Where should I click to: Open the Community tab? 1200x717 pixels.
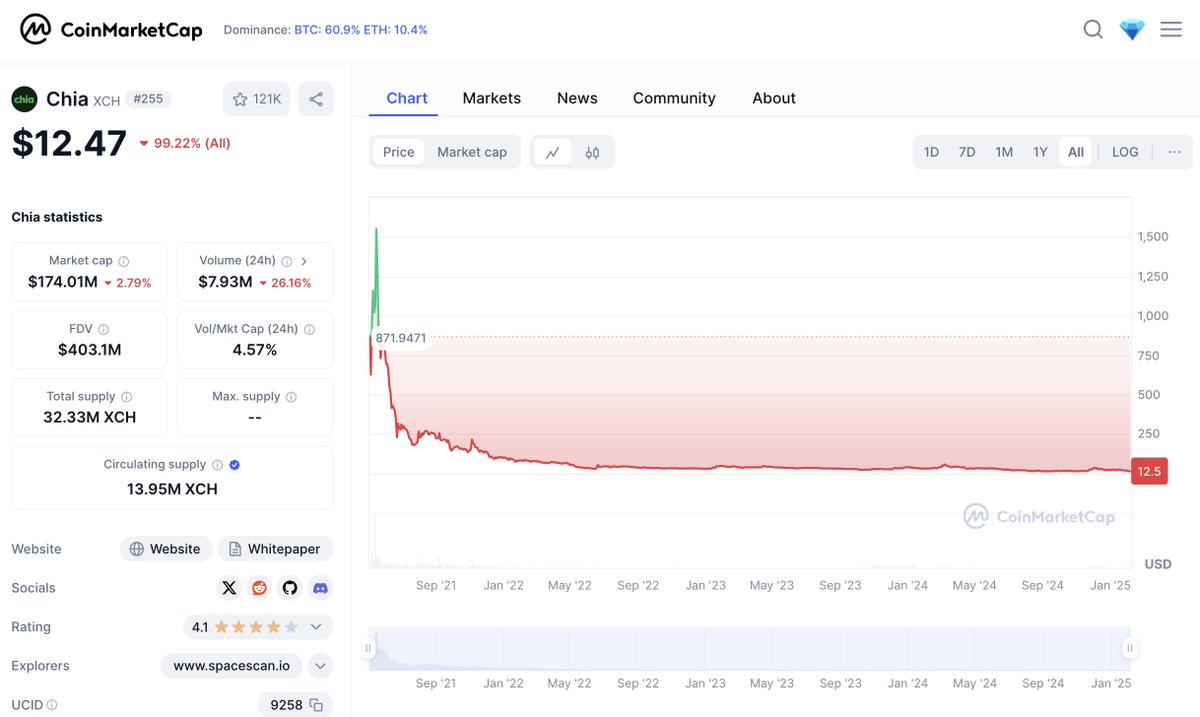tap(673, 98)
